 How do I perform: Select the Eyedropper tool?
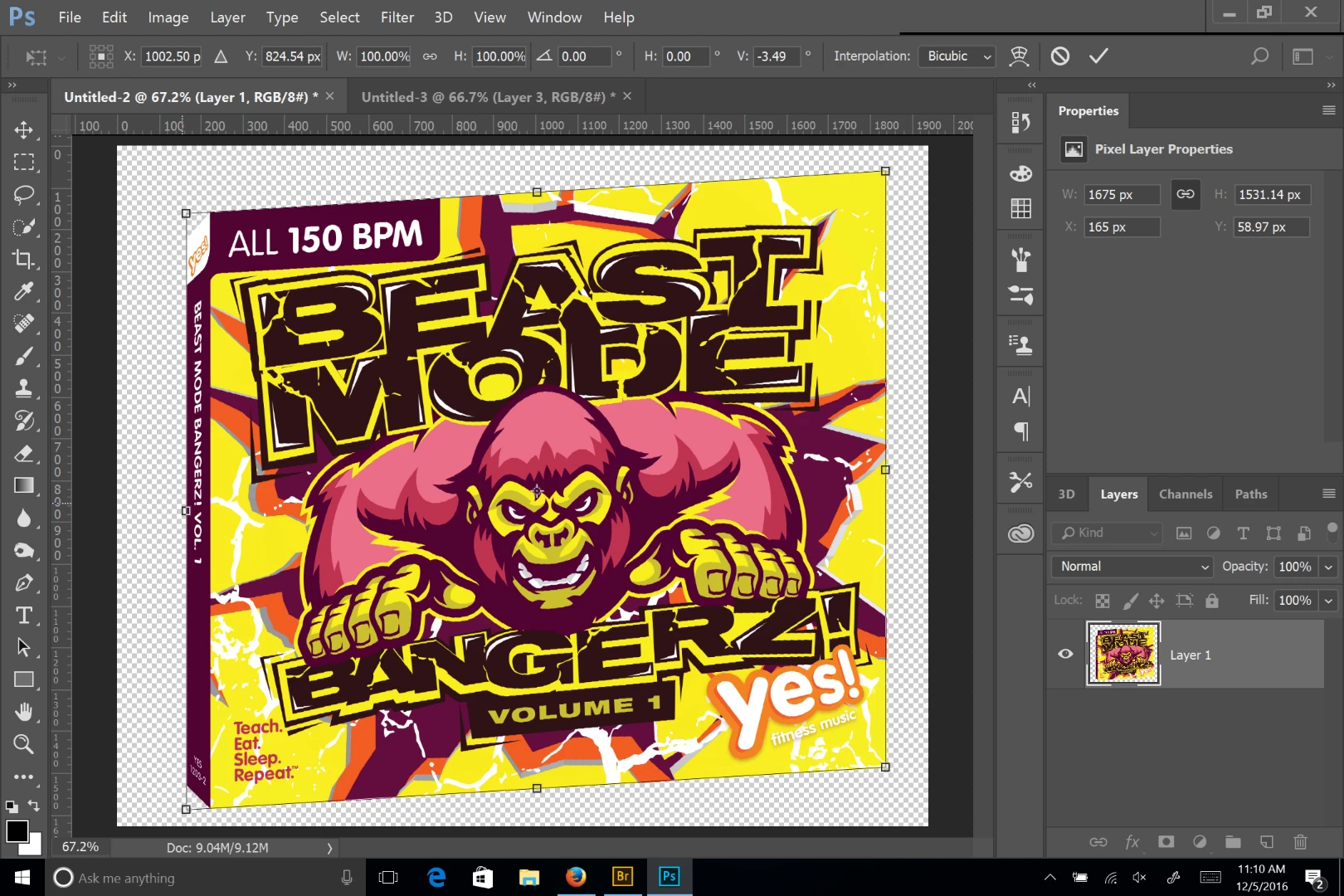[x=23, y=291]
